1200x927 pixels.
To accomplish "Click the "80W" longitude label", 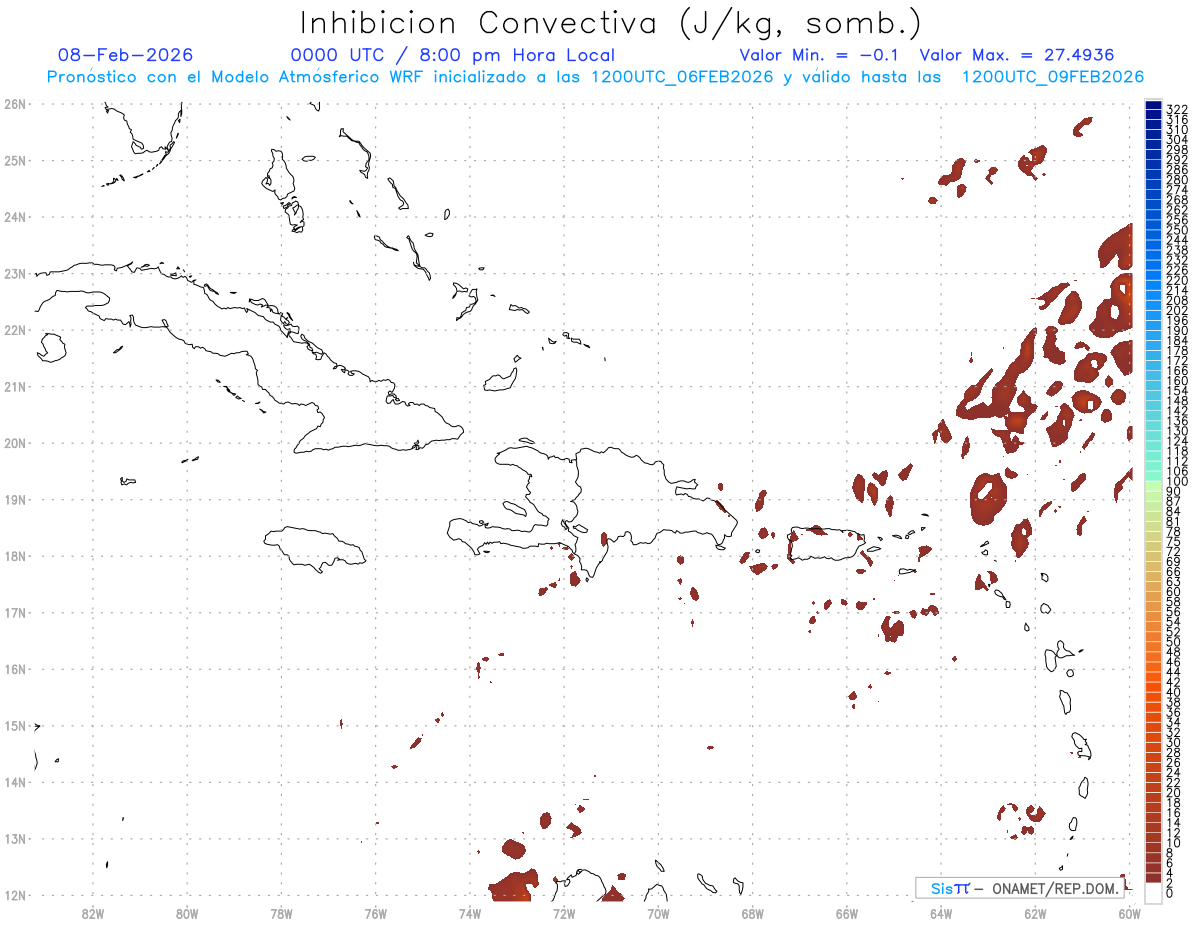I will 187,912.
